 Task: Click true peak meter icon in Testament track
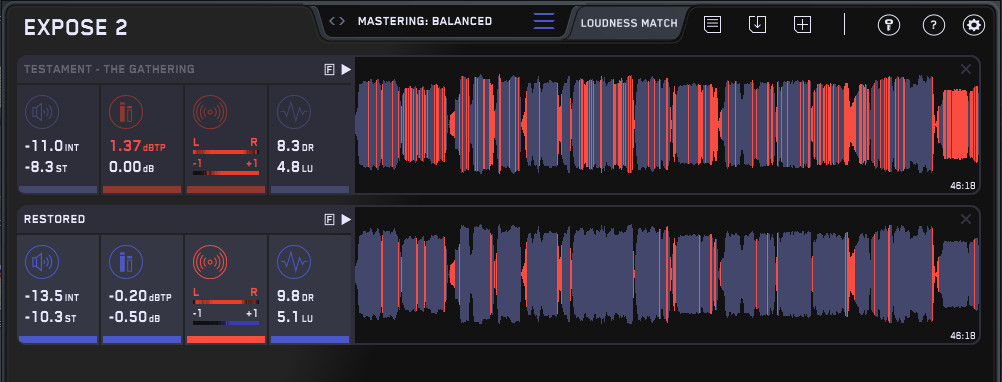126,112
